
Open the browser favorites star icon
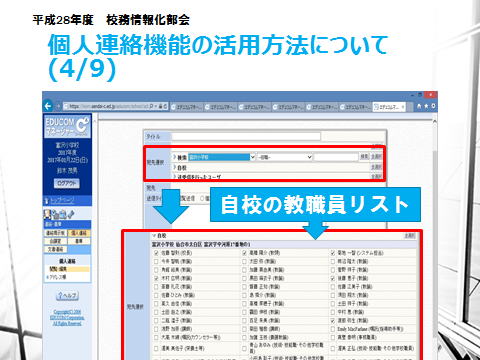[426, 106]
